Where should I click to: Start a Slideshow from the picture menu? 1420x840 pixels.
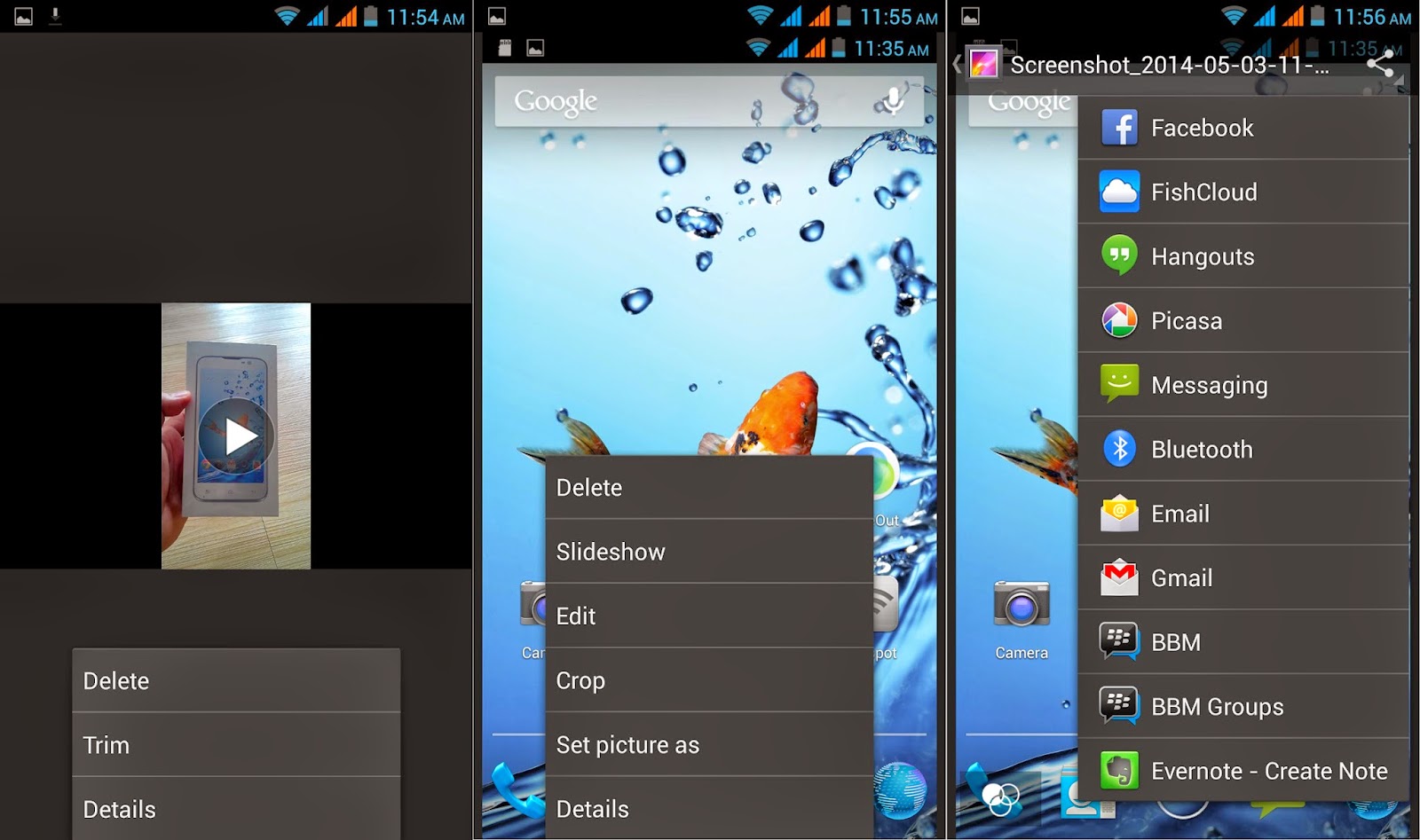coord(709,552)
